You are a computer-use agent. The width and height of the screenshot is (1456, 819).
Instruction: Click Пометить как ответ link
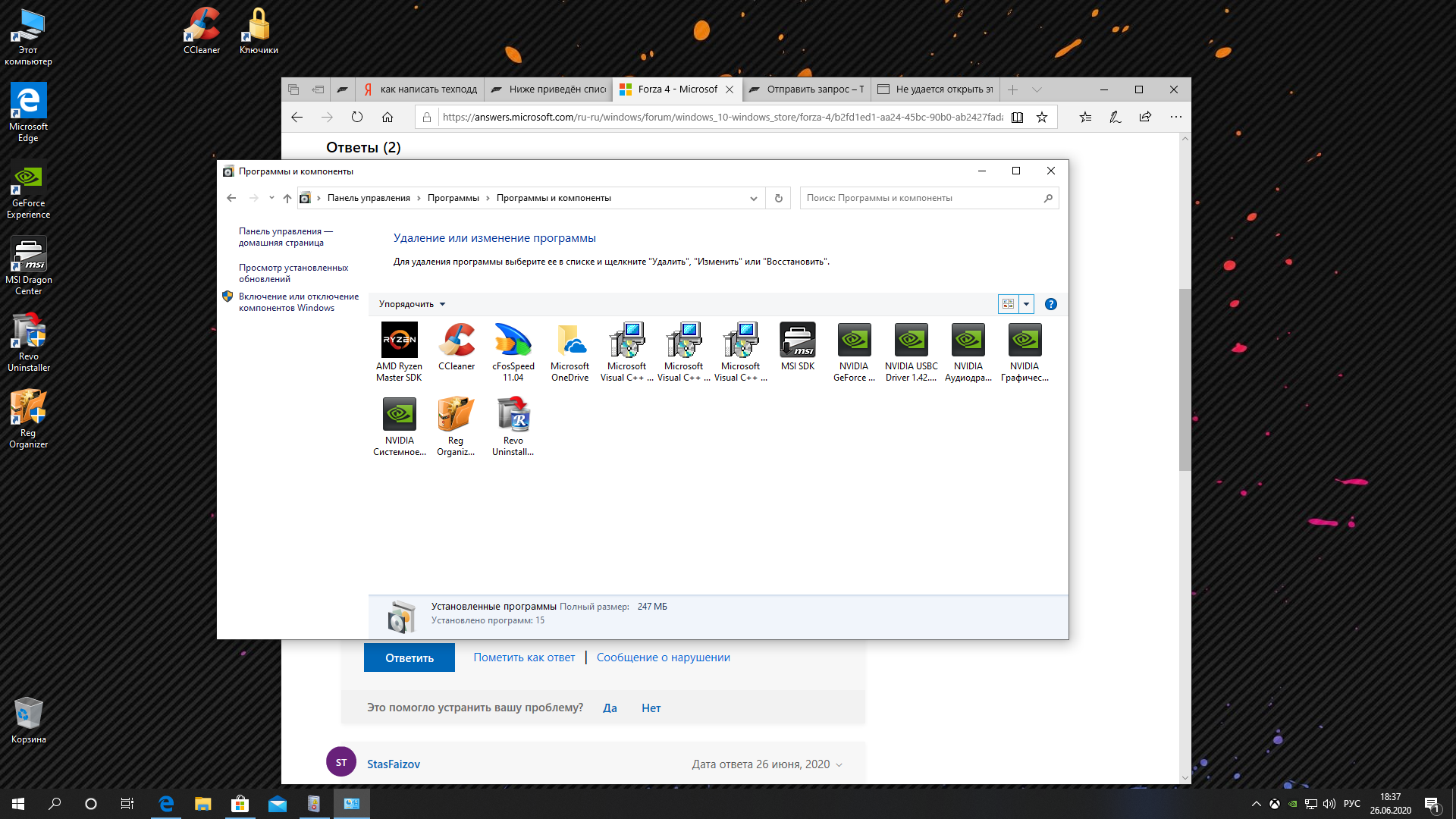[524, 657]
